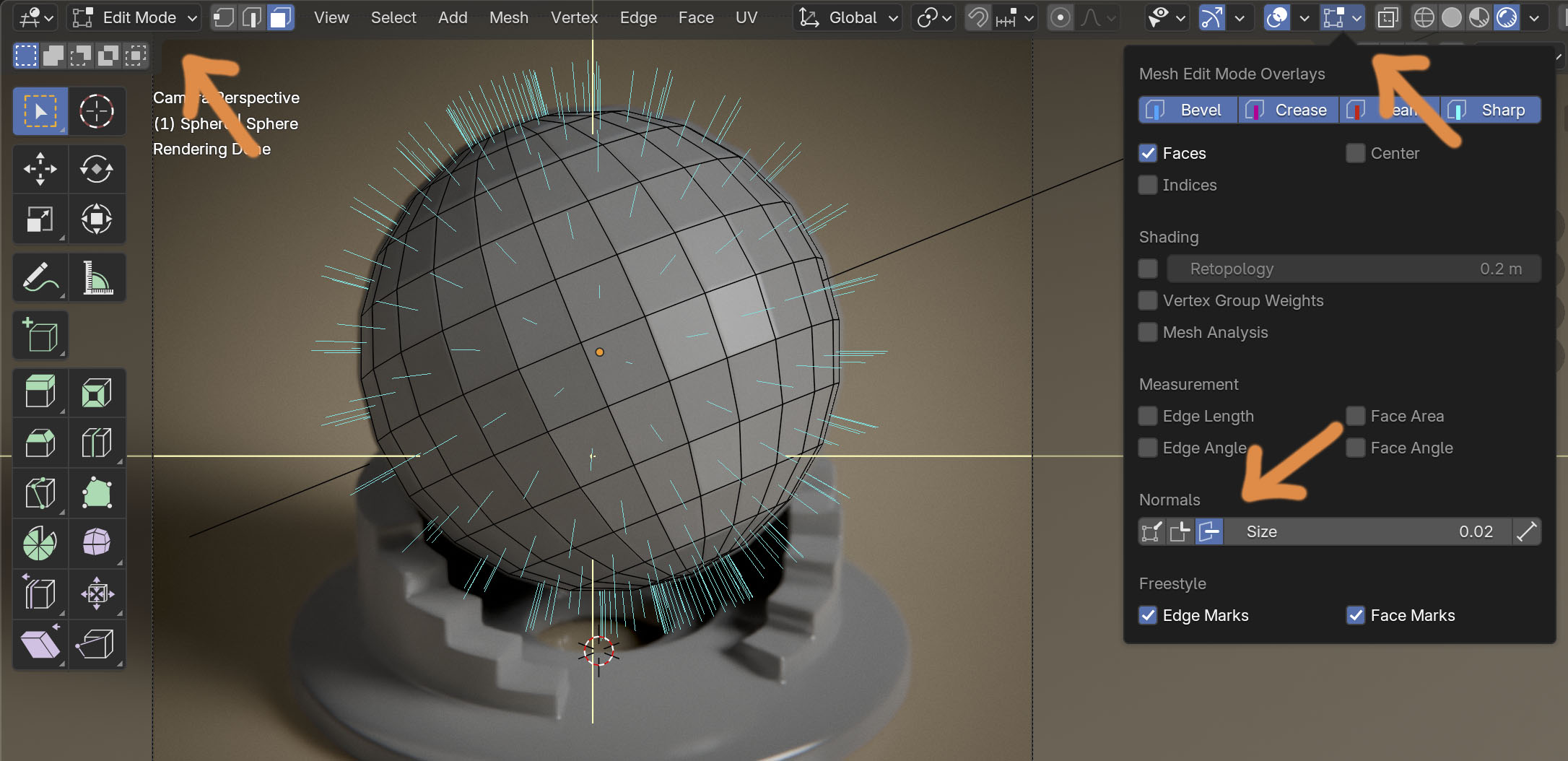This screenshot has height=761, width=1568.
Task: Switch to face select mode
Action: (x=280, y=17)
